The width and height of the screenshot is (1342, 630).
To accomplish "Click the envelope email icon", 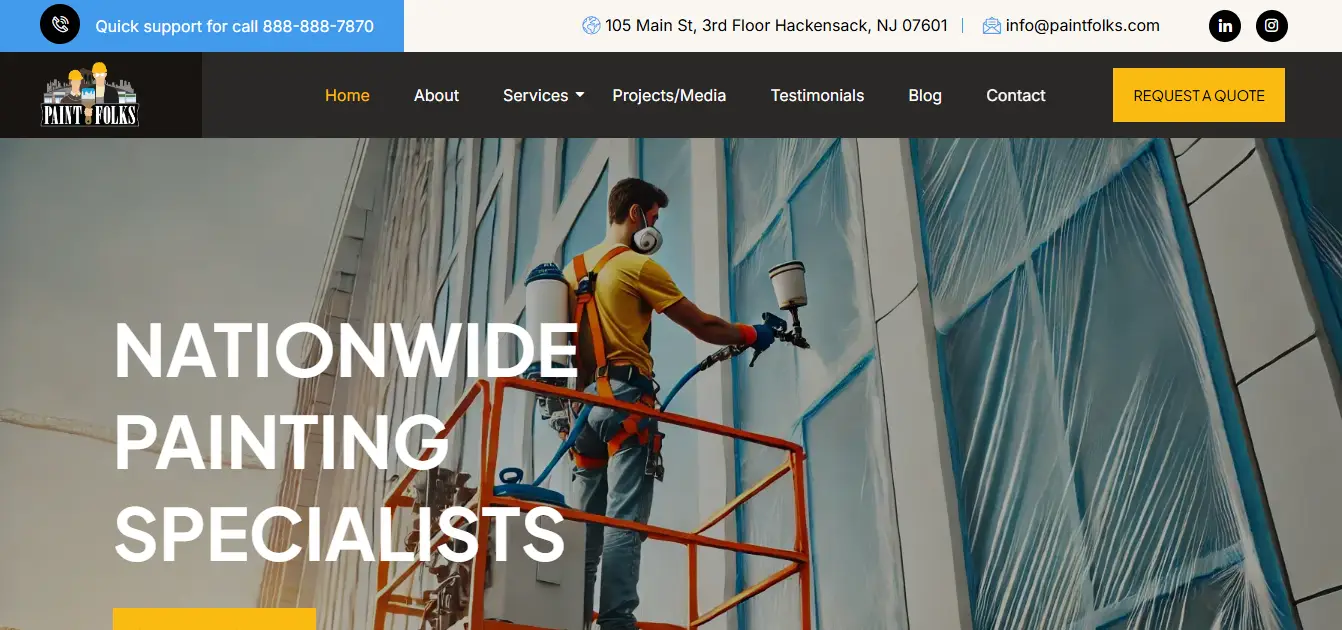I will (992, 26).
